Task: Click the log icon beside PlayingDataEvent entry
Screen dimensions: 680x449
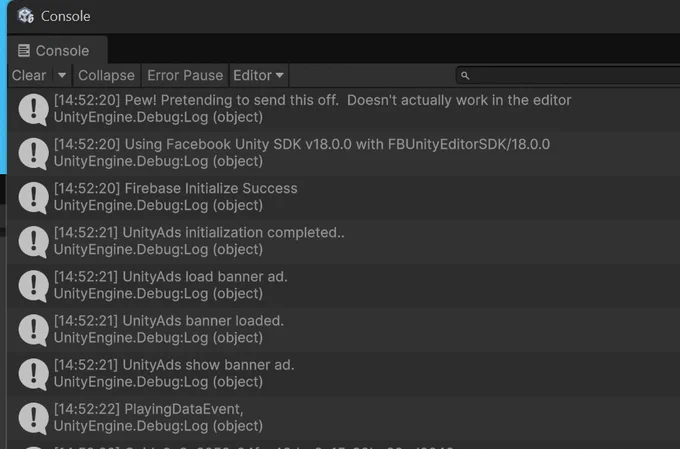Action: tap(33, 418)
